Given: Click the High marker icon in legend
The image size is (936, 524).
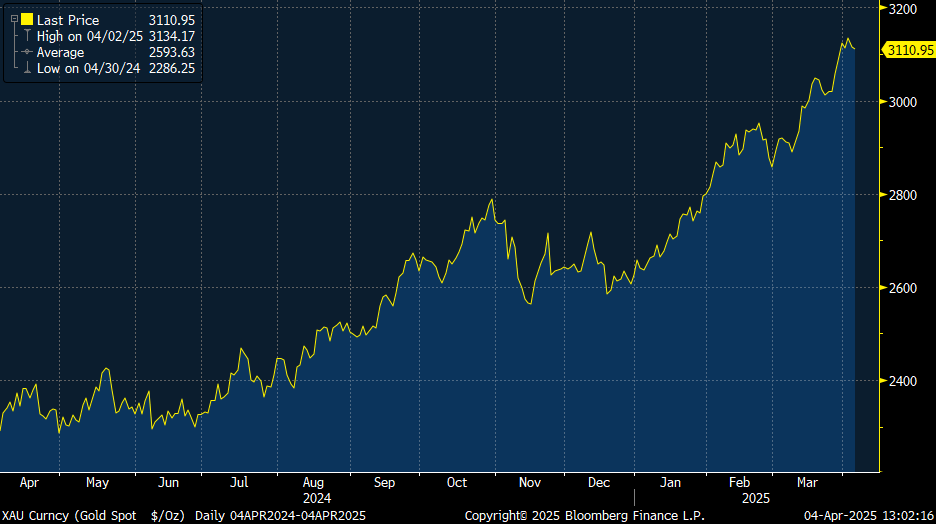Looking at the screenshot, I should pyautogui.click(x=27, y=36).
